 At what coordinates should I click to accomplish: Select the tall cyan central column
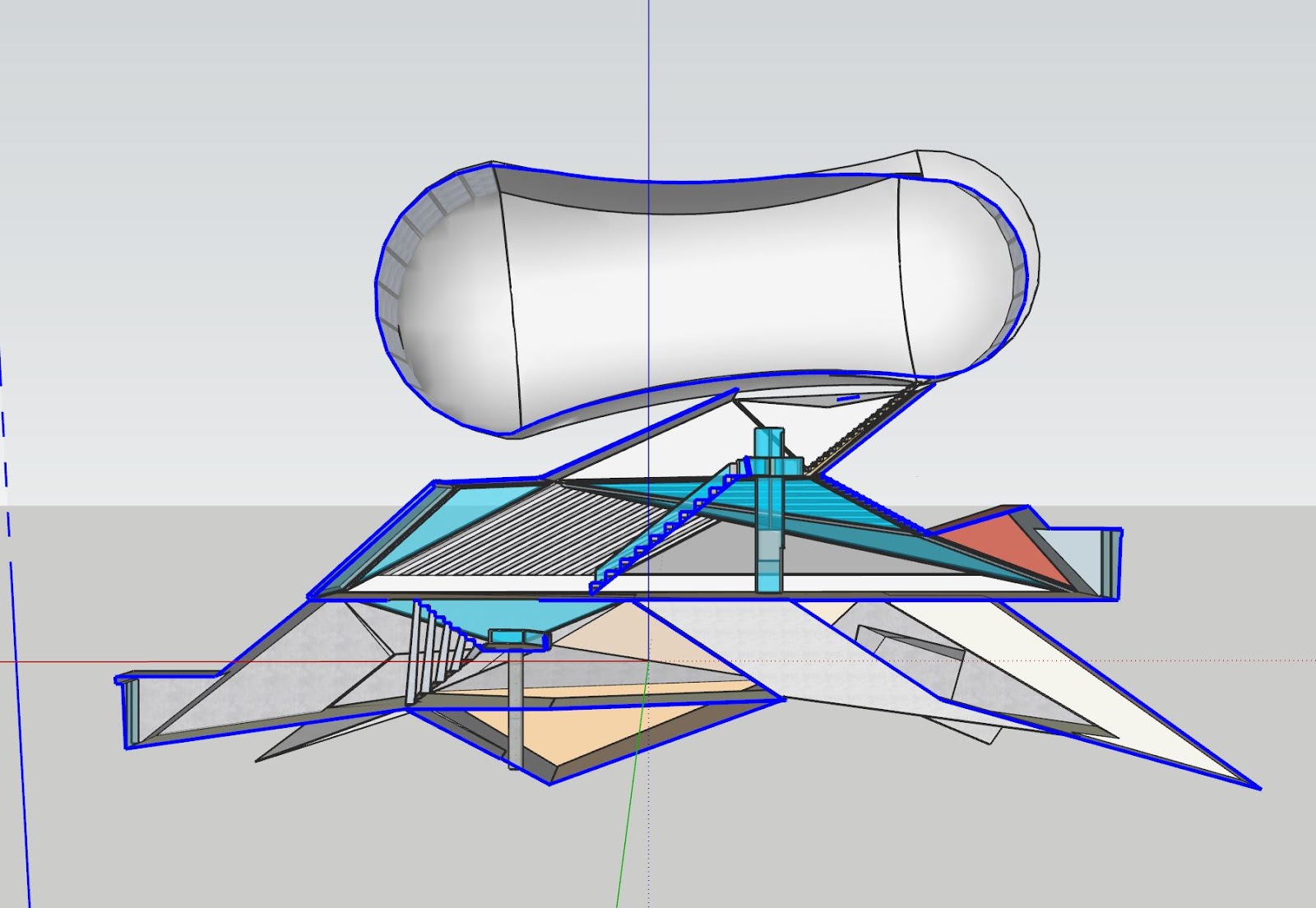point(769,510)
